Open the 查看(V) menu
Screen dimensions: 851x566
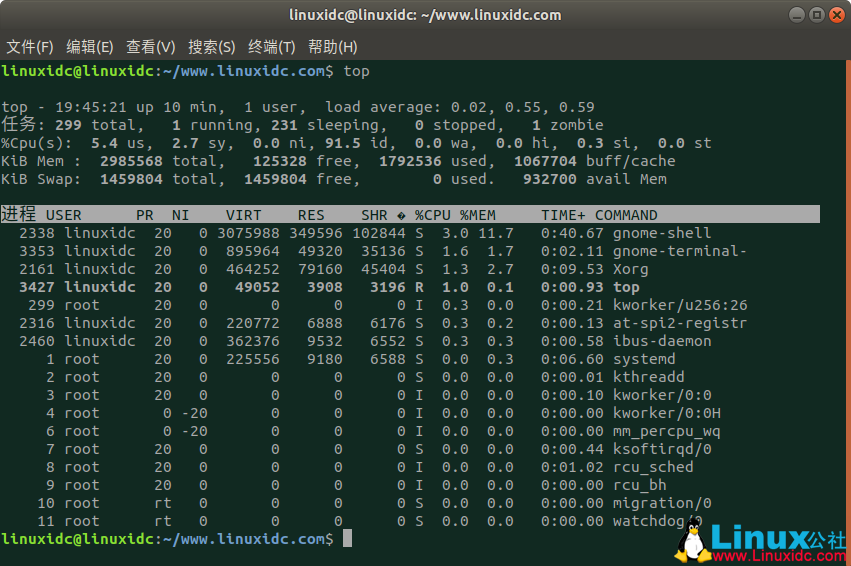tap(150, 47)
